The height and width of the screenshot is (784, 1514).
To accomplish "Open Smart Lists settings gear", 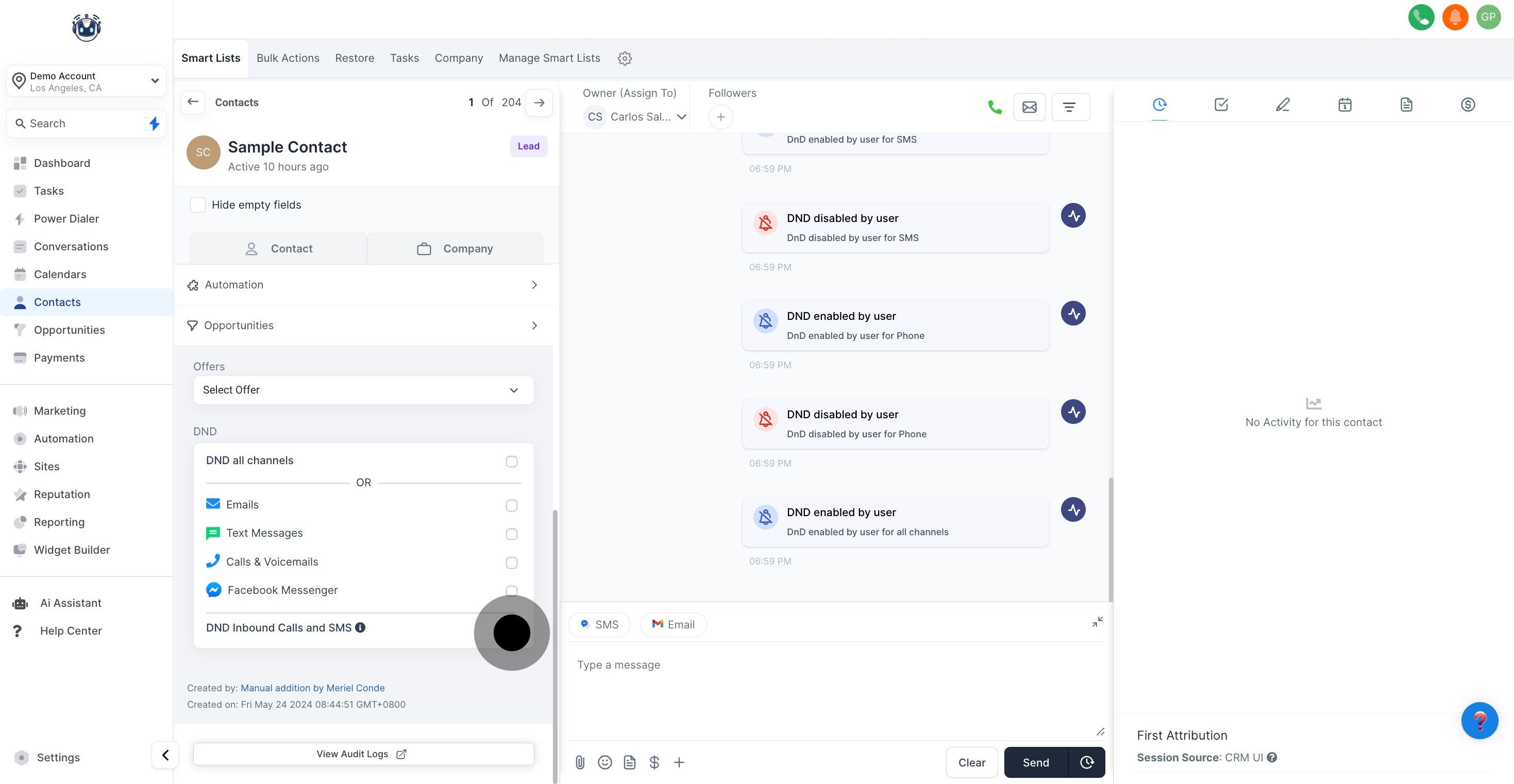I will click(624, 58).
